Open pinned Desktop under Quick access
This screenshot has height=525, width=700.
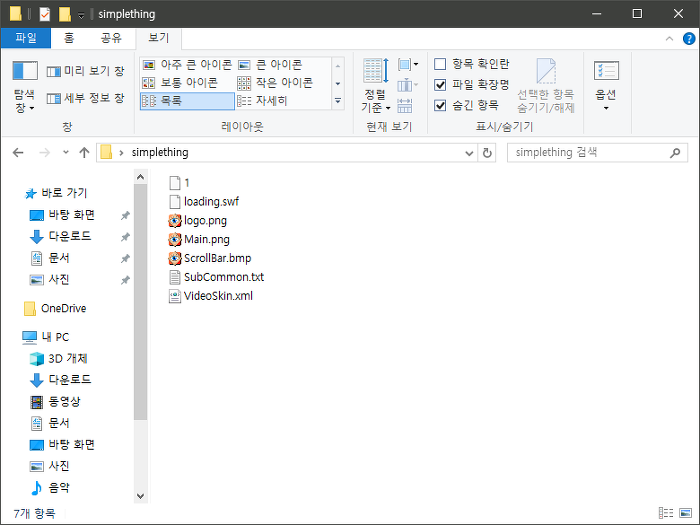(x=62, y=215)
